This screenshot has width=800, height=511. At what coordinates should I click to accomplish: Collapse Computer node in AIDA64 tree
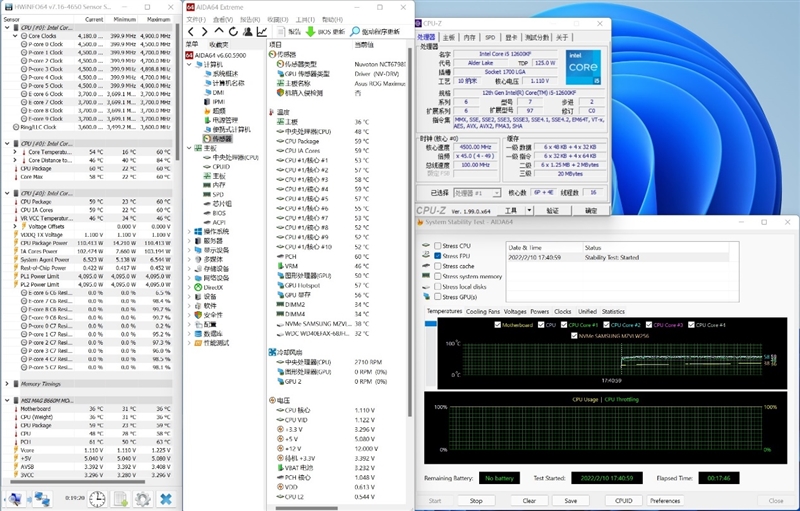pos(189,65)
